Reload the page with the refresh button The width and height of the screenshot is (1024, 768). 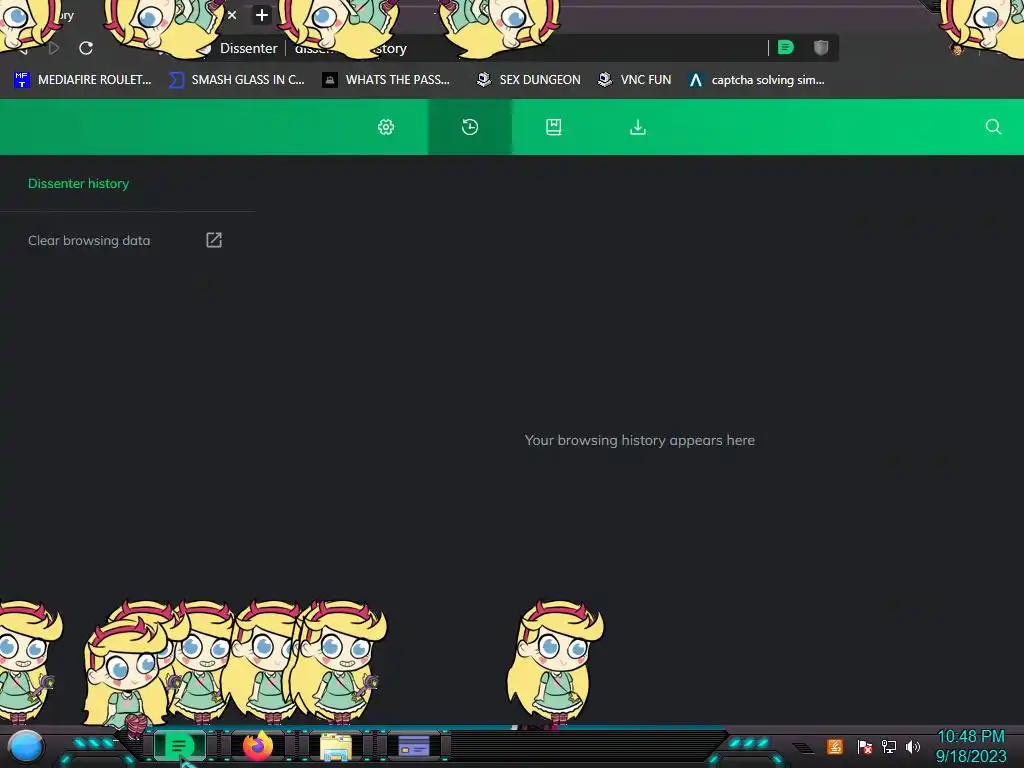tap(86, 48)
